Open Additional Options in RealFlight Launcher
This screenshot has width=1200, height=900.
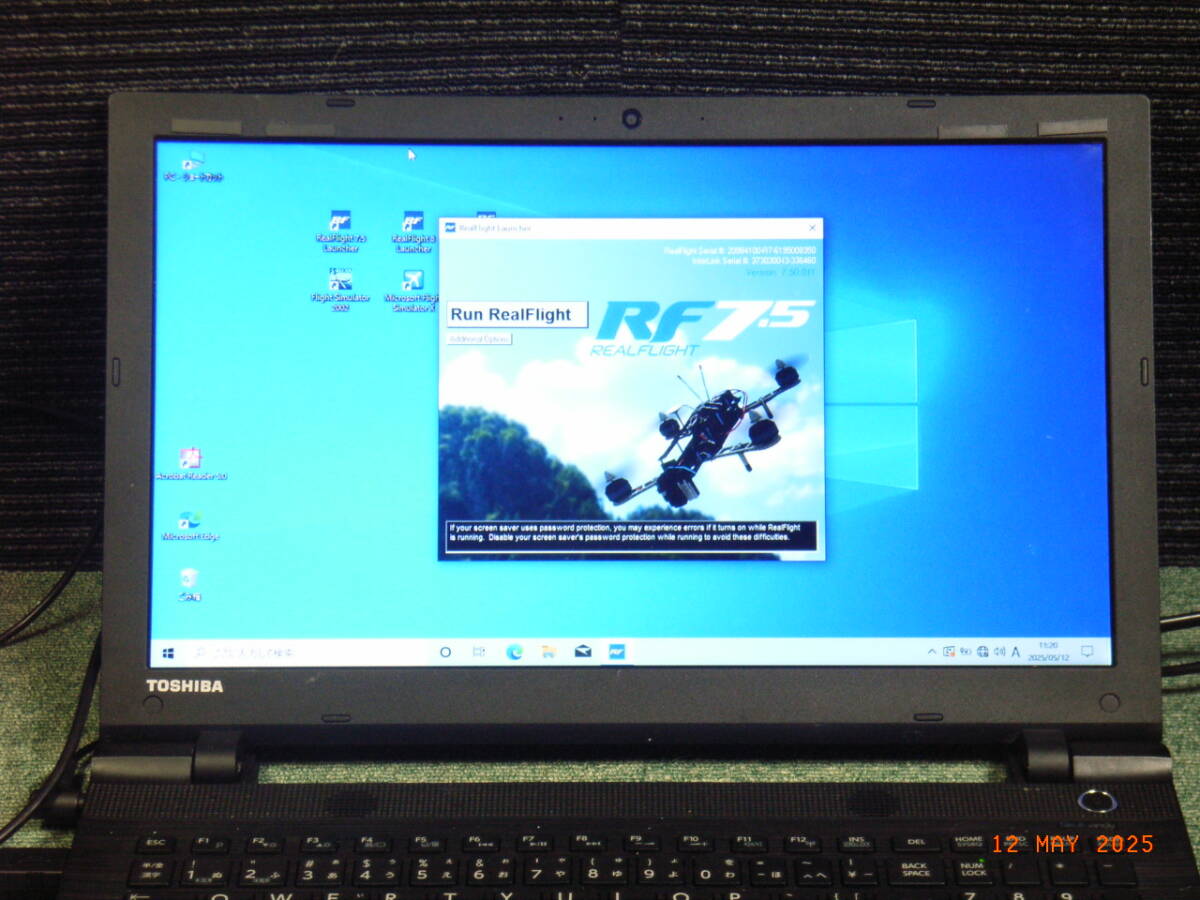[x=478, y=339]
